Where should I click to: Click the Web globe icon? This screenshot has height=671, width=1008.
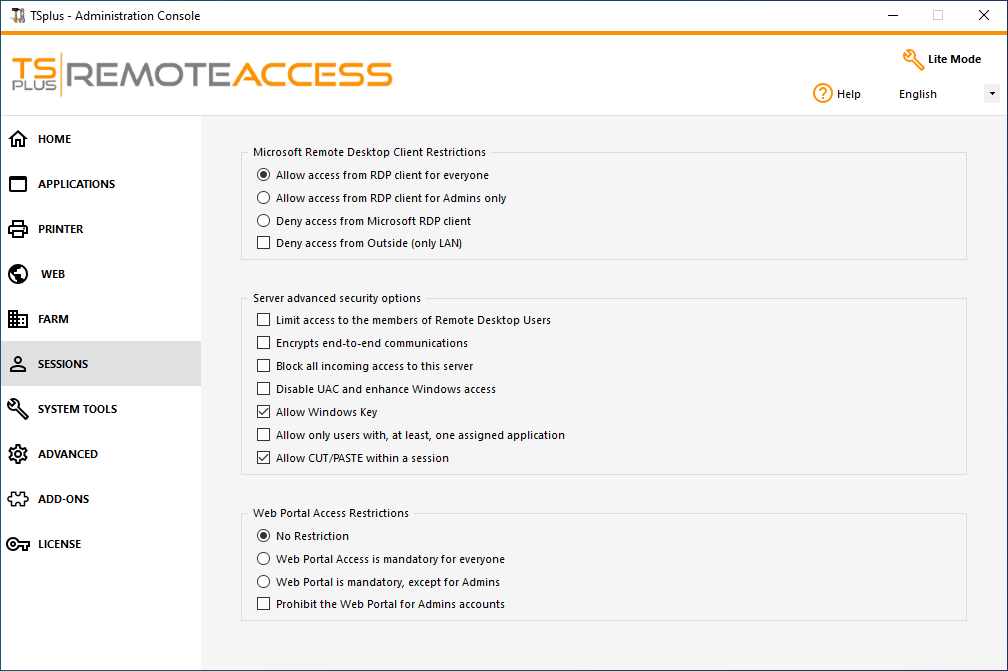coord(18,274)
